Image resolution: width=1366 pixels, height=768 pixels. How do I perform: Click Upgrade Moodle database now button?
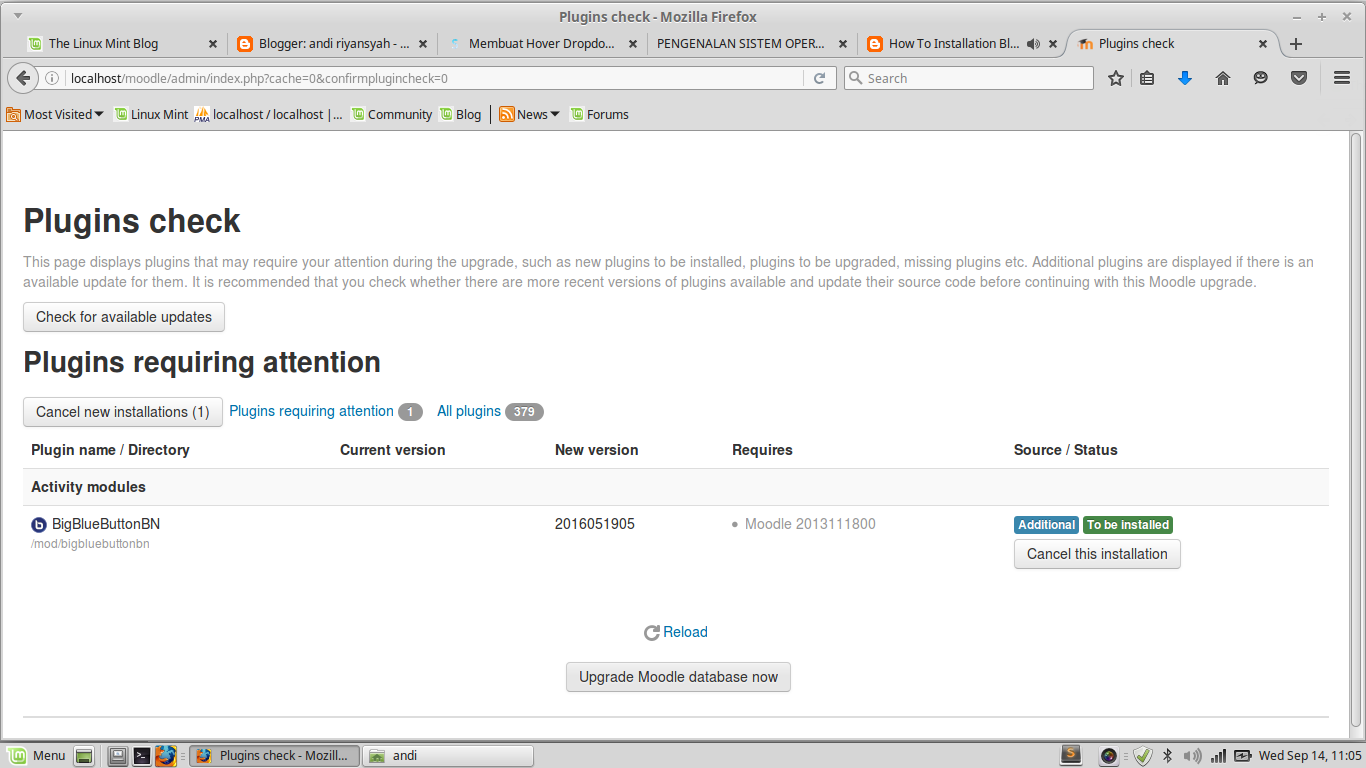678,677
